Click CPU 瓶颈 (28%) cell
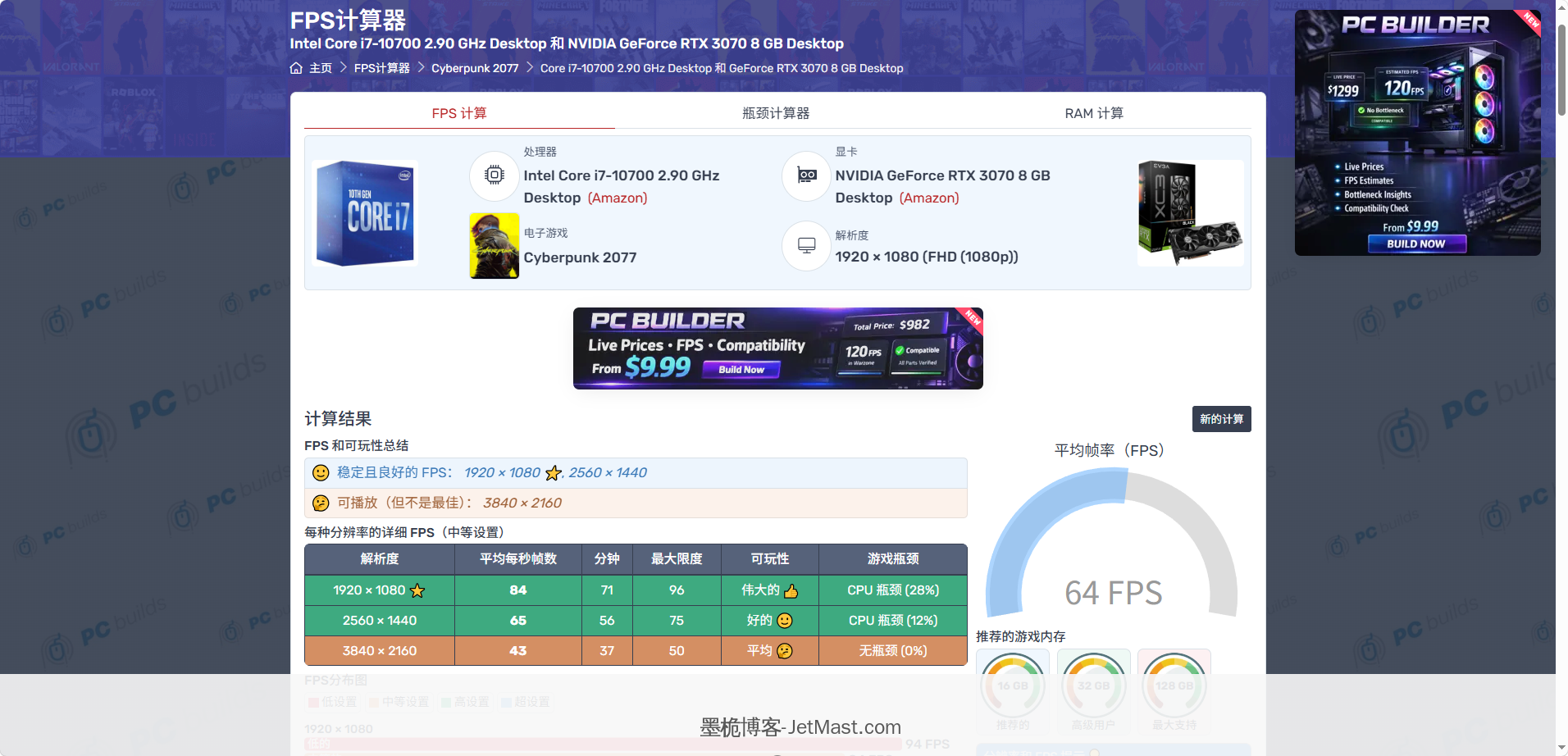The image size is (1568, 756). click(893, 590)
